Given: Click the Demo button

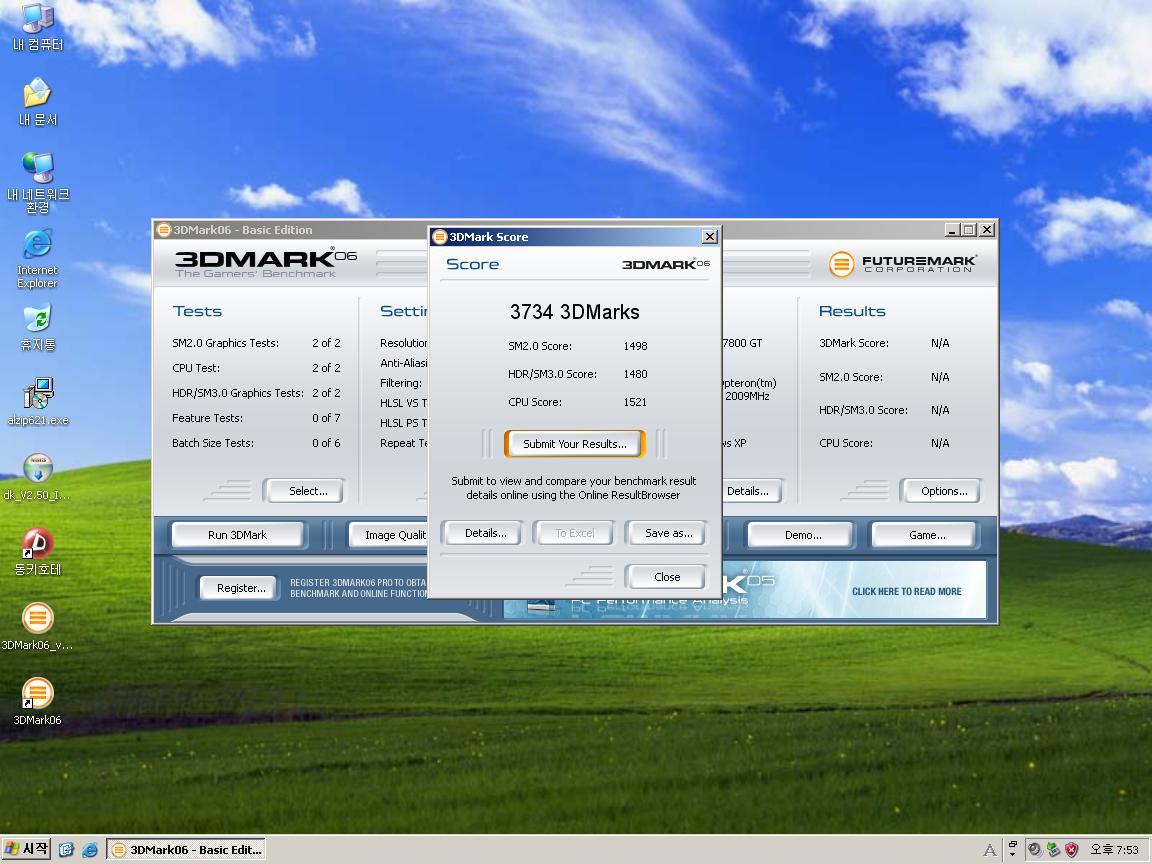Looking at the screenshot, I should (802, 535).
